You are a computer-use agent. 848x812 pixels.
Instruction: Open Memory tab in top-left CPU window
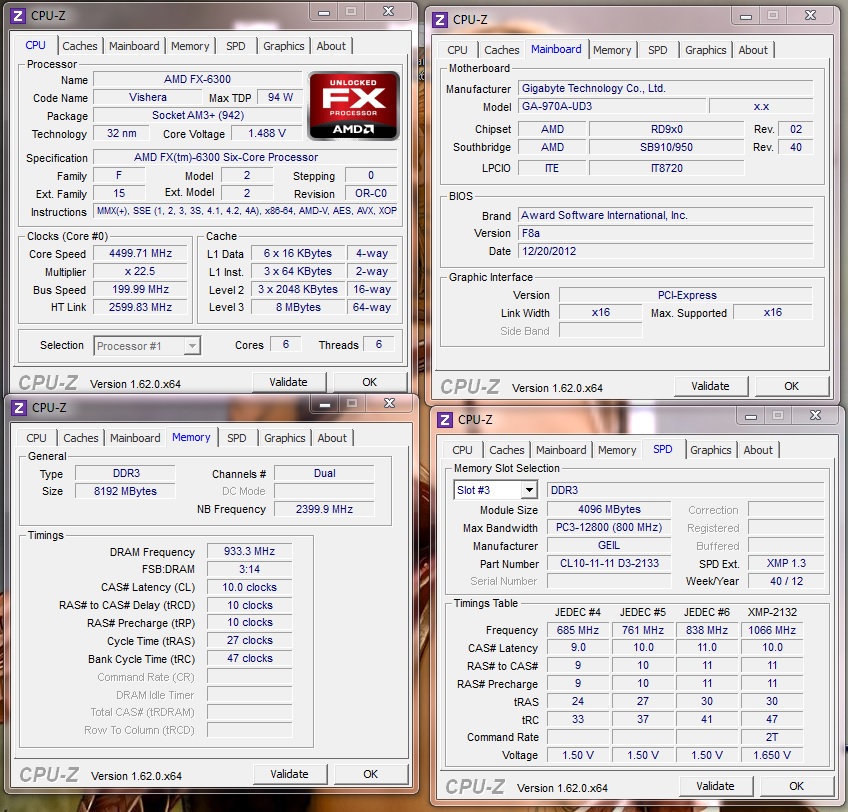coord(190,46)
